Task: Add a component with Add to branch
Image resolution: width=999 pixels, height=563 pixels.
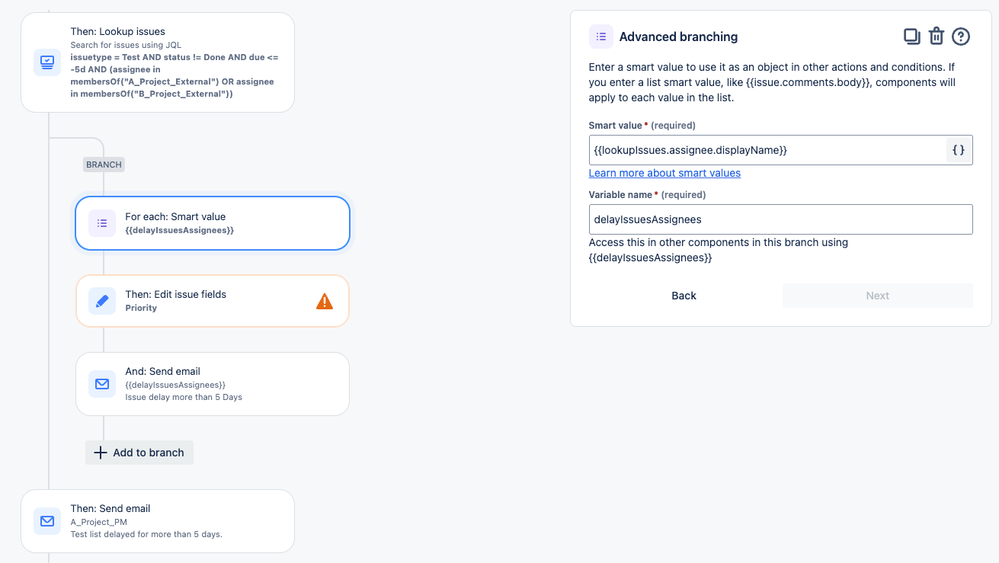Action: coord(140,453)
